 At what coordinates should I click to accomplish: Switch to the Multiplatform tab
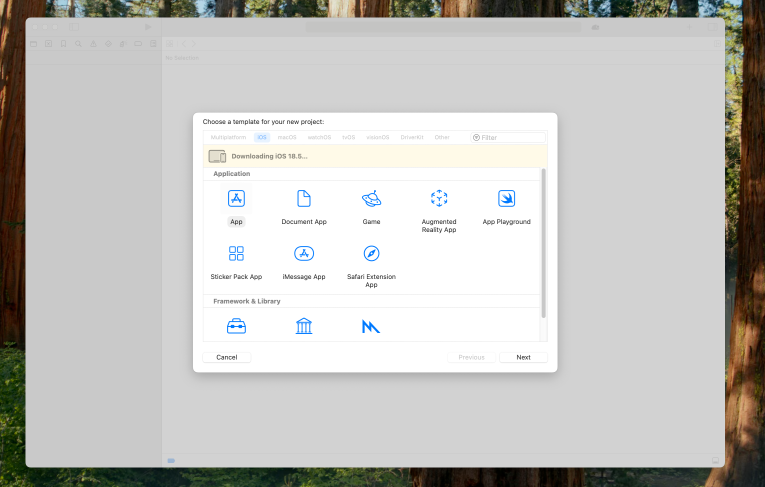[x=228, y=137]
